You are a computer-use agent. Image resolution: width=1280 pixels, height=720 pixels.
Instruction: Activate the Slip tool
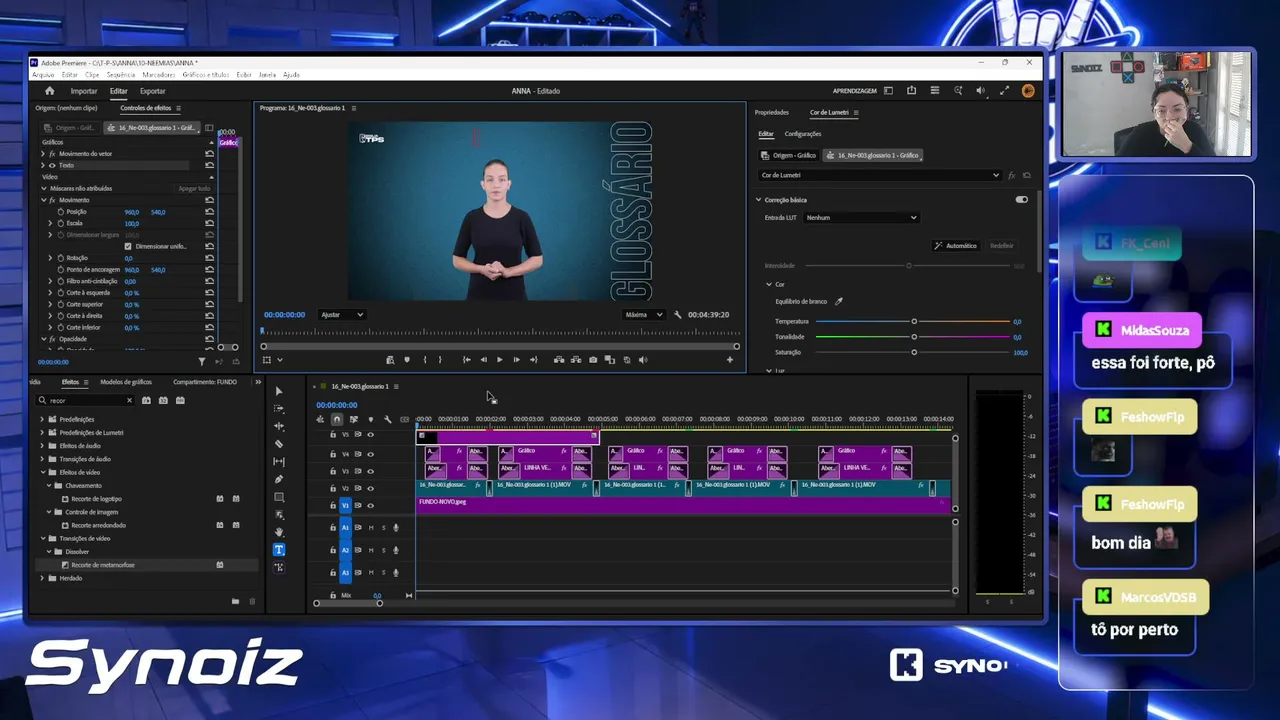click(279, 461)
